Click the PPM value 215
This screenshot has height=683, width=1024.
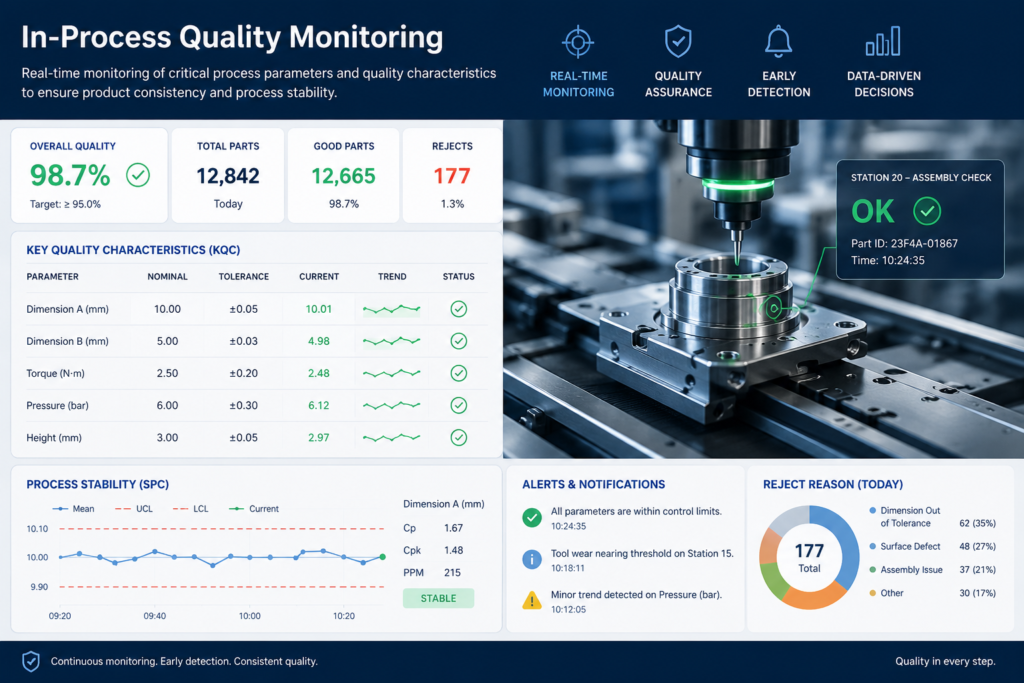point(453,572)
